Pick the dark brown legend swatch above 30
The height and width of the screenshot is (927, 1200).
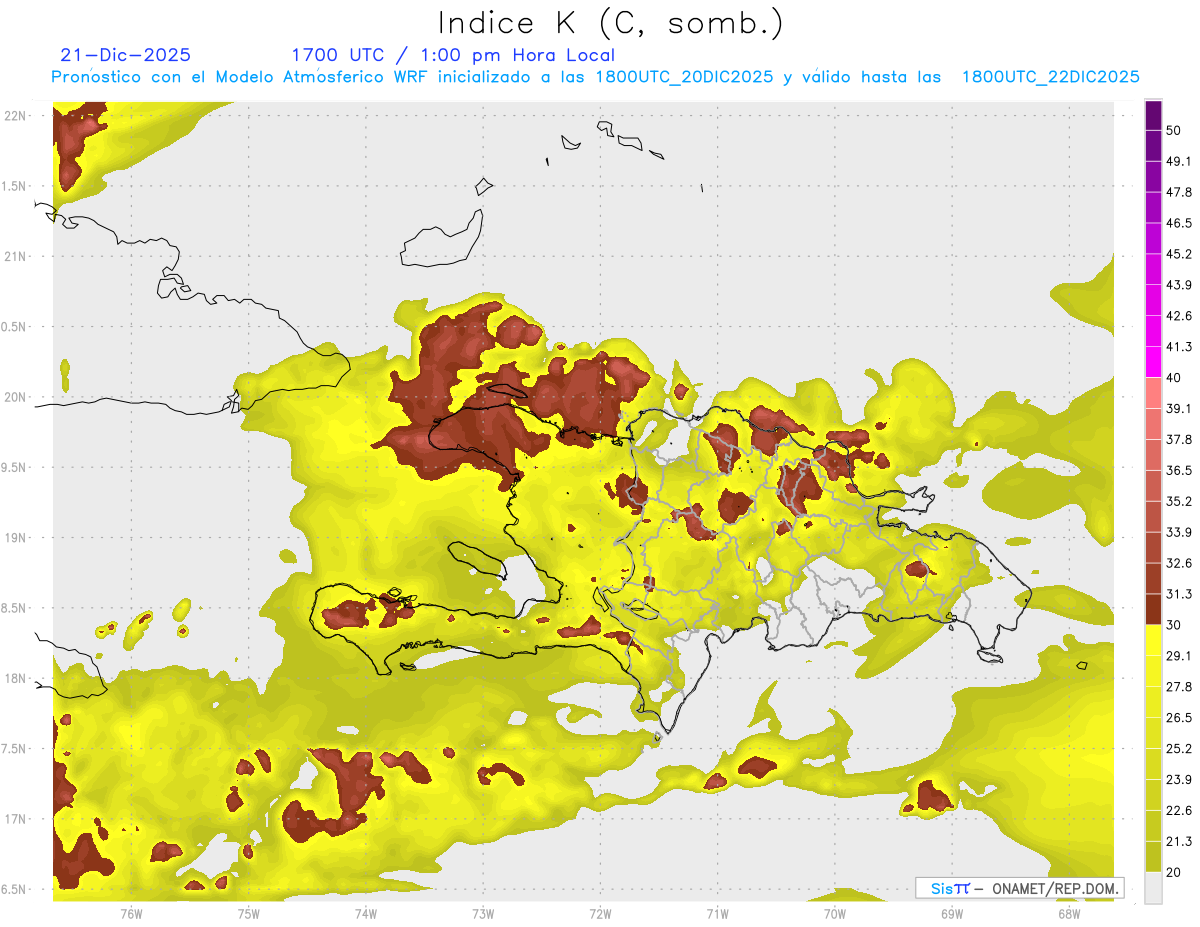pos(1153,608)
